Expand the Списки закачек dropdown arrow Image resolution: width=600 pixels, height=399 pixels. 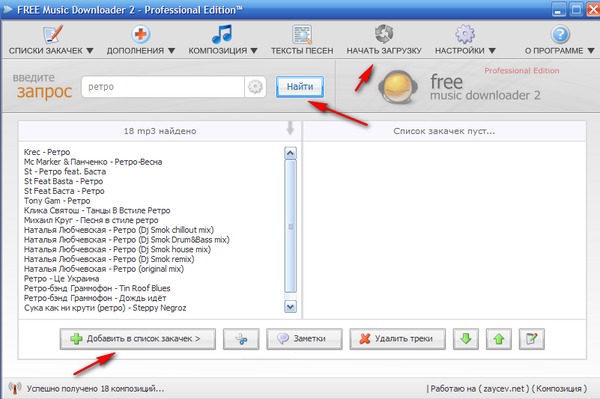[90, 50]
